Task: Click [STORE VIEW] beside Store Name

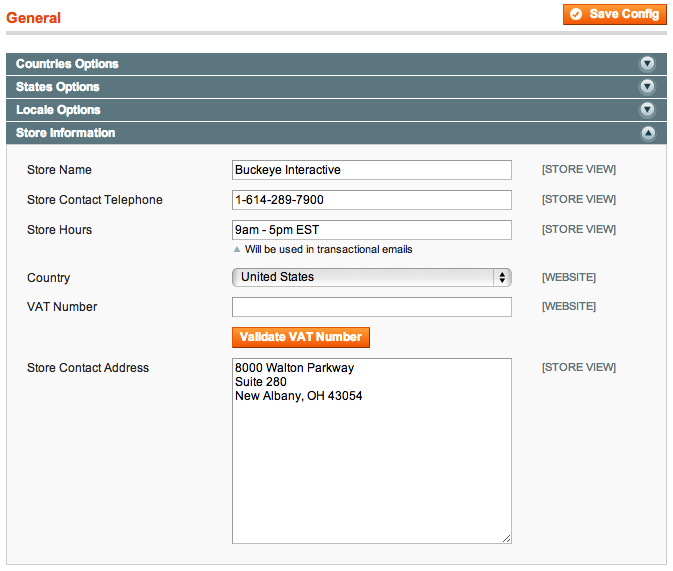Action: pos(579,170)
